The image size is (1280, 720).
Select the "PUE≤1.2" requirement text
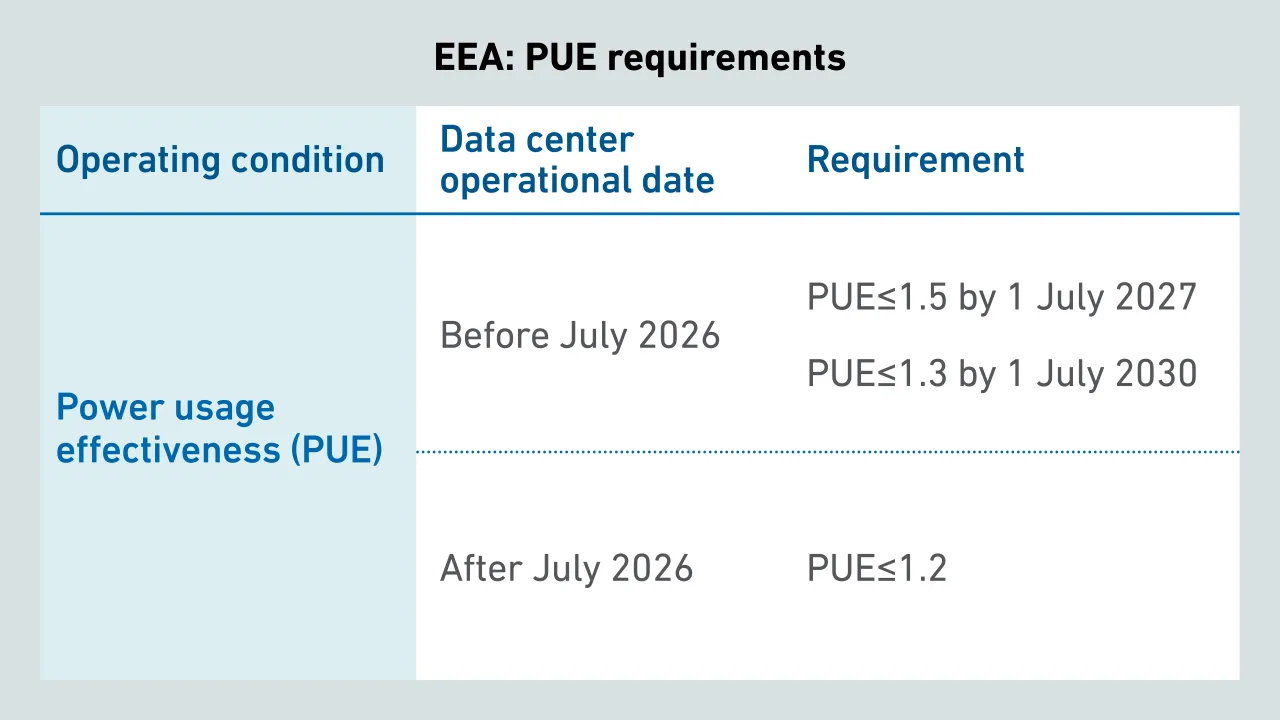[x=876, y=568]
